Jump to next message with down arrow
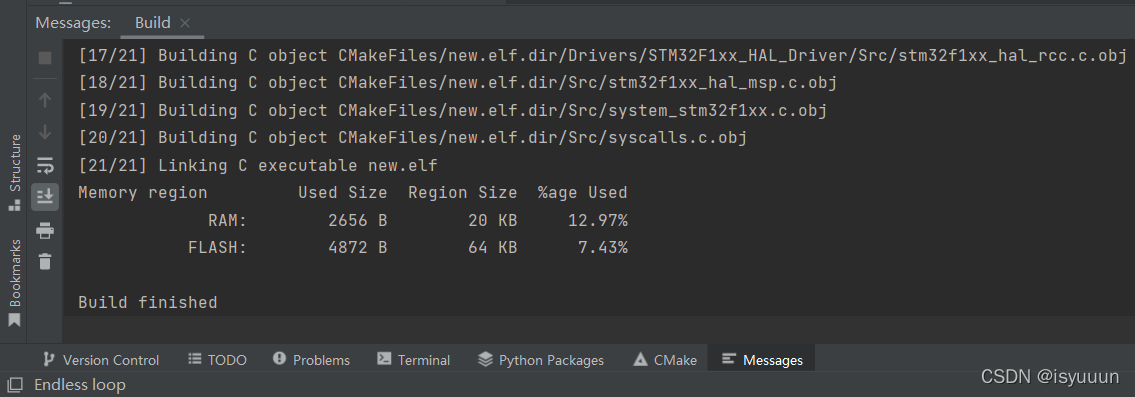 [x=45, y=132]
